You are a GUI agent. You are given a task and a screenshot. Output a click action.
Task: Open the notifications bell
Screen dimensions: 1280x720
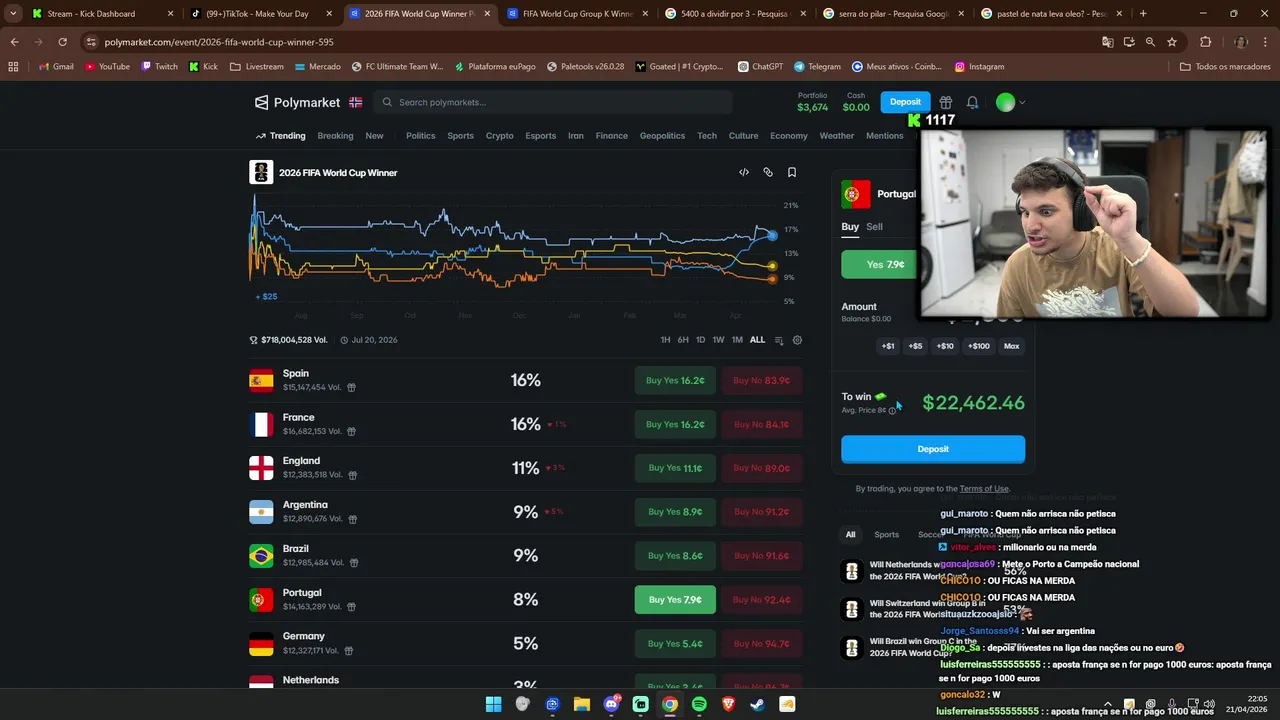(972, 102)
